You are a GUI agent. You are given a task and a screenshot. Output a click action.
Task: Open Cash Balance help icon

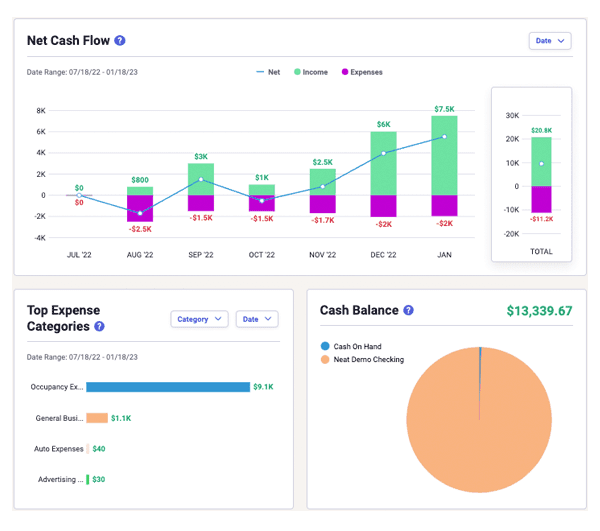point(408,310)
